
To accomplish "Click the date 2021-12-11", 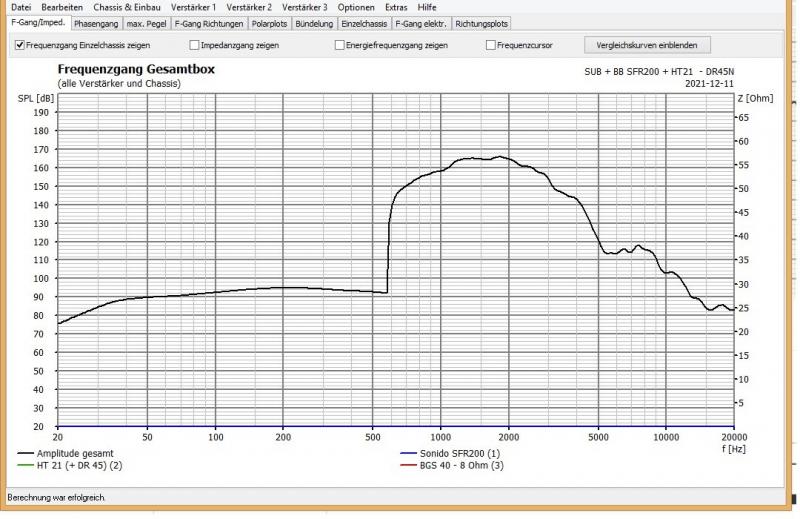I will click(x=709, y=83).
